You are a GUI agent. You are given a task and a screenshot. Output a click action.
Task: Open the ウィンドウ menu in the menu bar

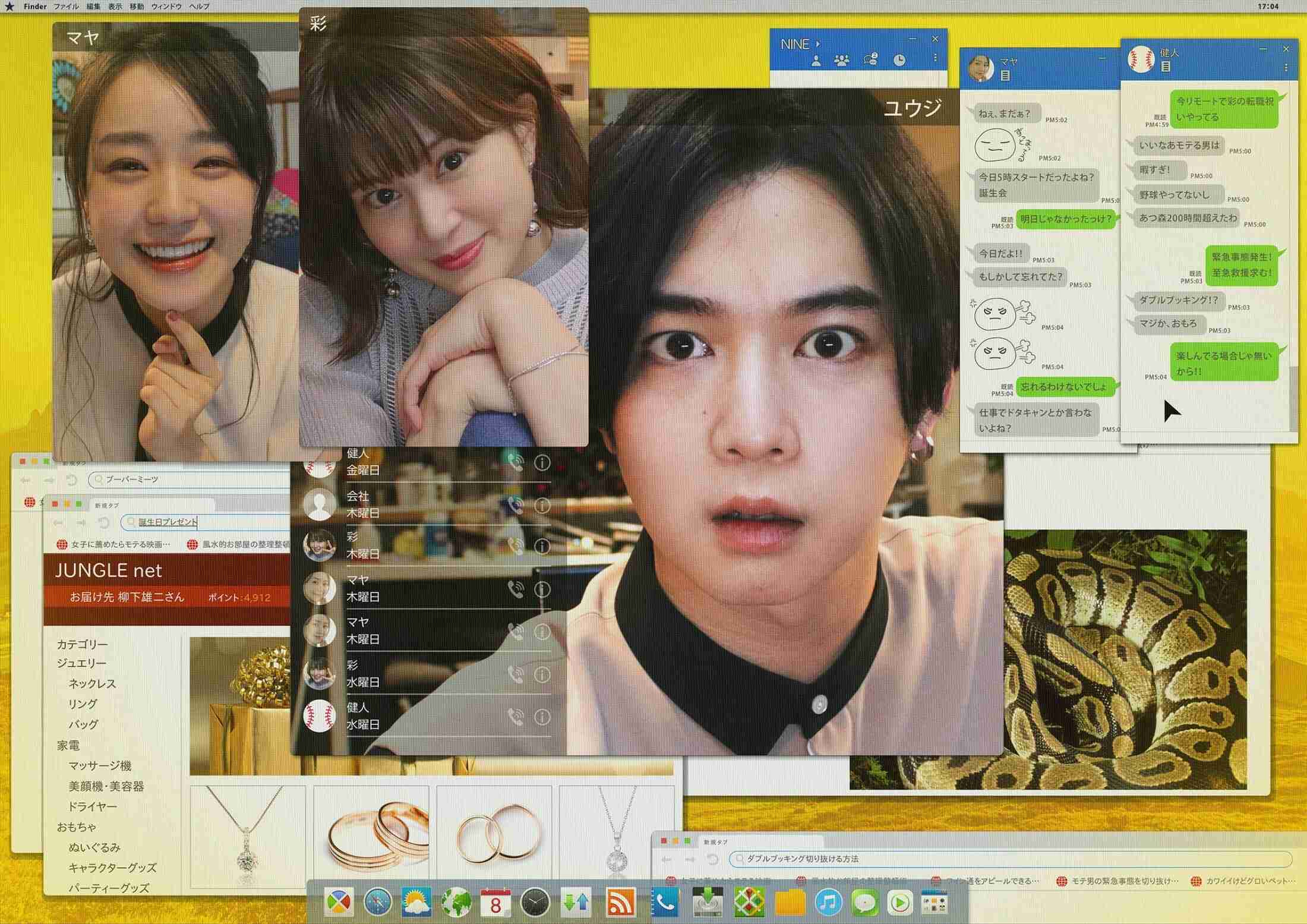pos(166,7)
